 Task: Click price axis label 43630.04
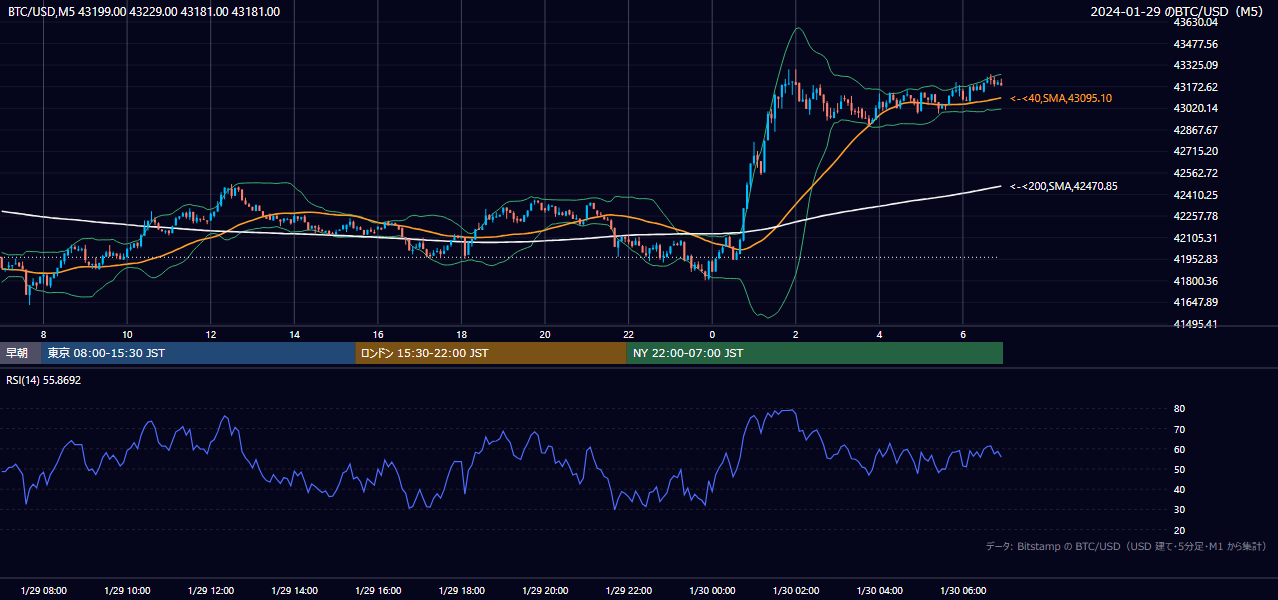coord(1196,22)
